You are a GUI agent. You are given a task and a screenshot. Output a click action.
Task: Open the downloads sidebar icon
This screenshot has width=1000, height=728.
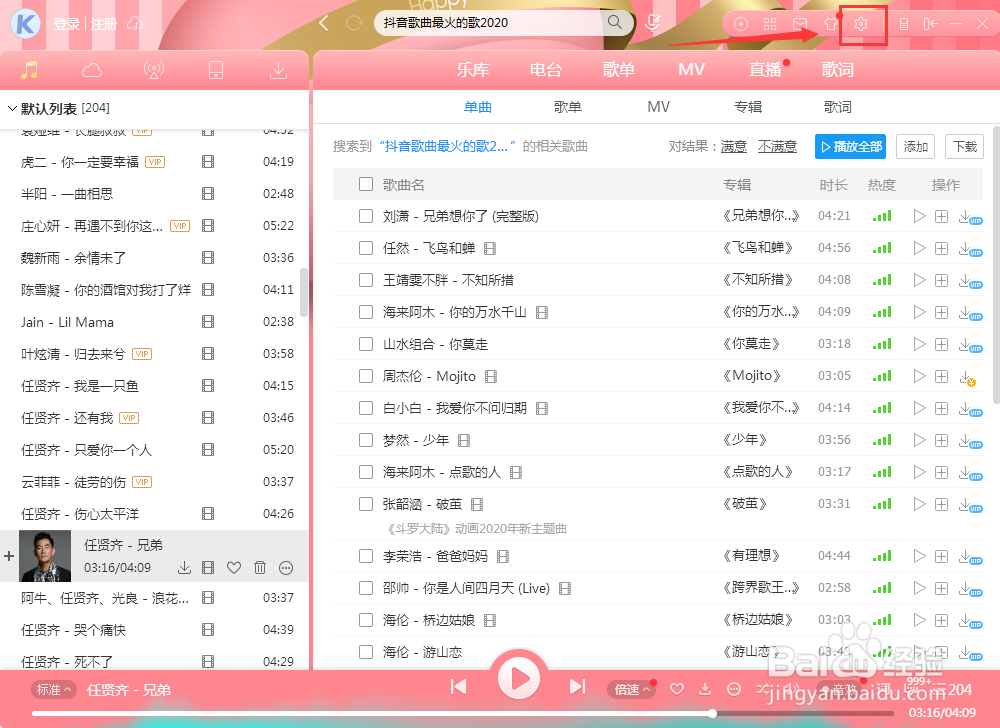point(278,70)
